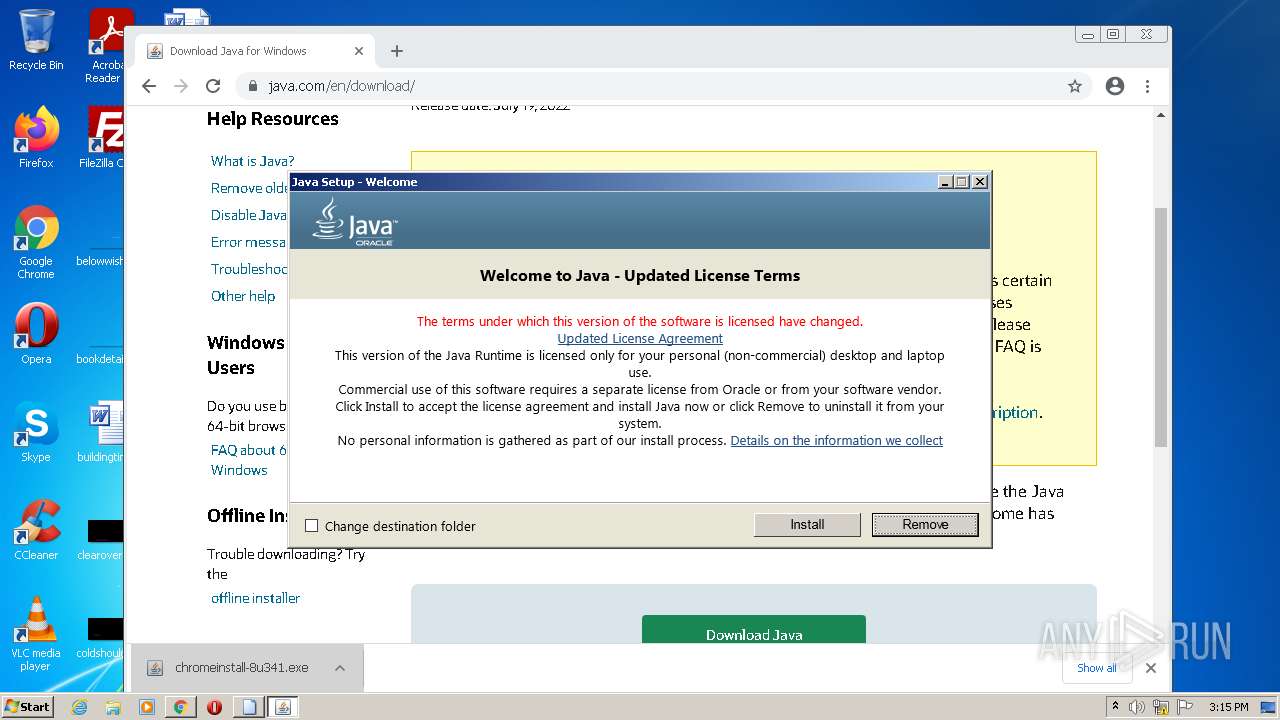Open the Disable Java help link
The width and height of the screenshot is (1280, 720).
click(249, 215)
